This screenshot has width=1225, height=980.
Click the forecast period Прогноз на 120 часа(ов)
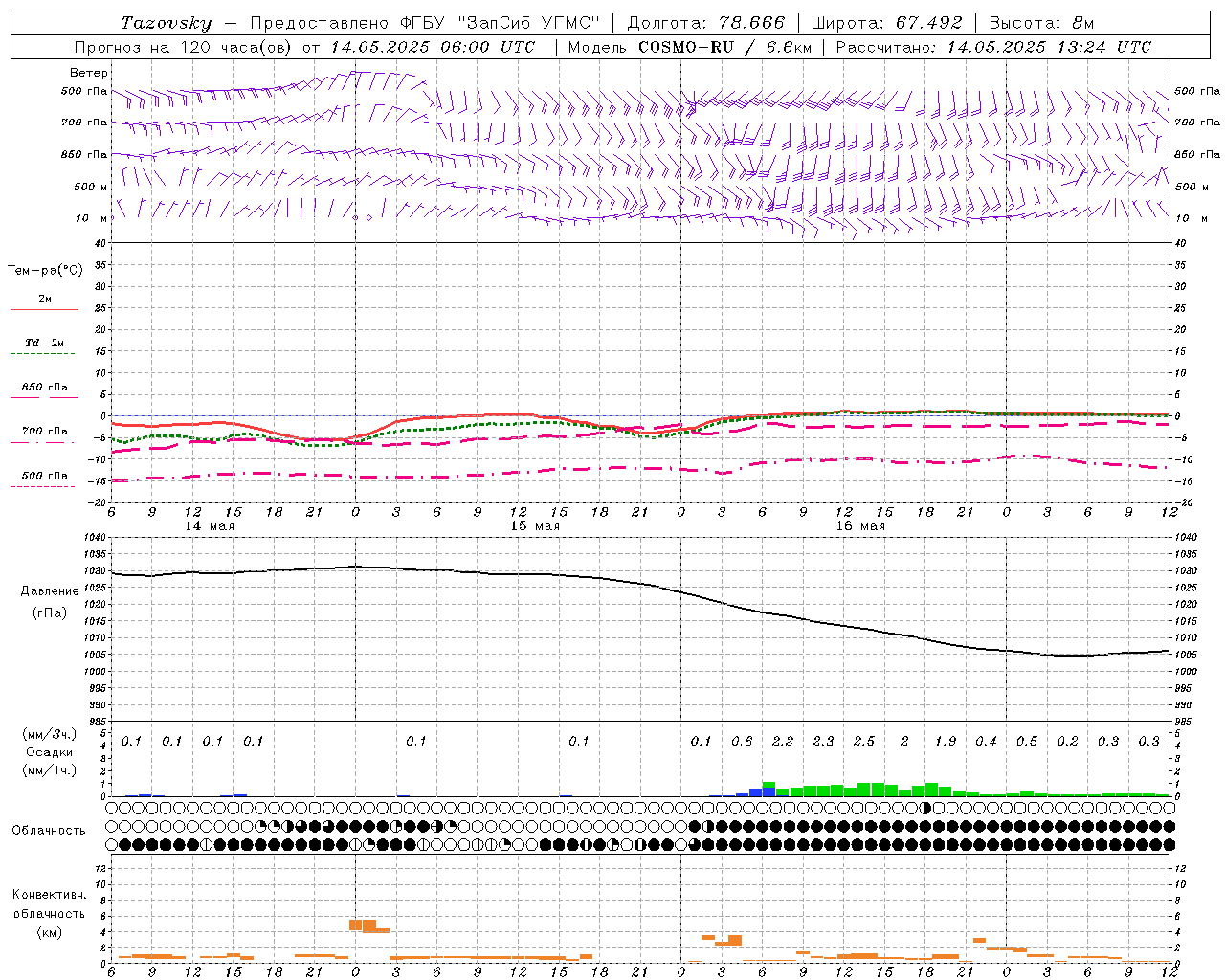tap(184, 47)
